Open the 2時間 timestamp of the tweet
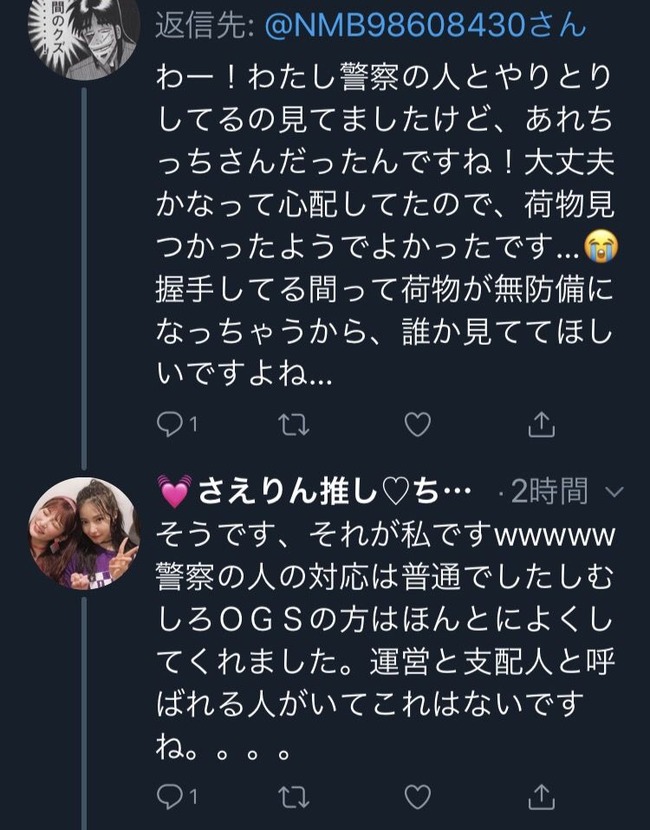The image size is (650, 830). click(549, 491)
